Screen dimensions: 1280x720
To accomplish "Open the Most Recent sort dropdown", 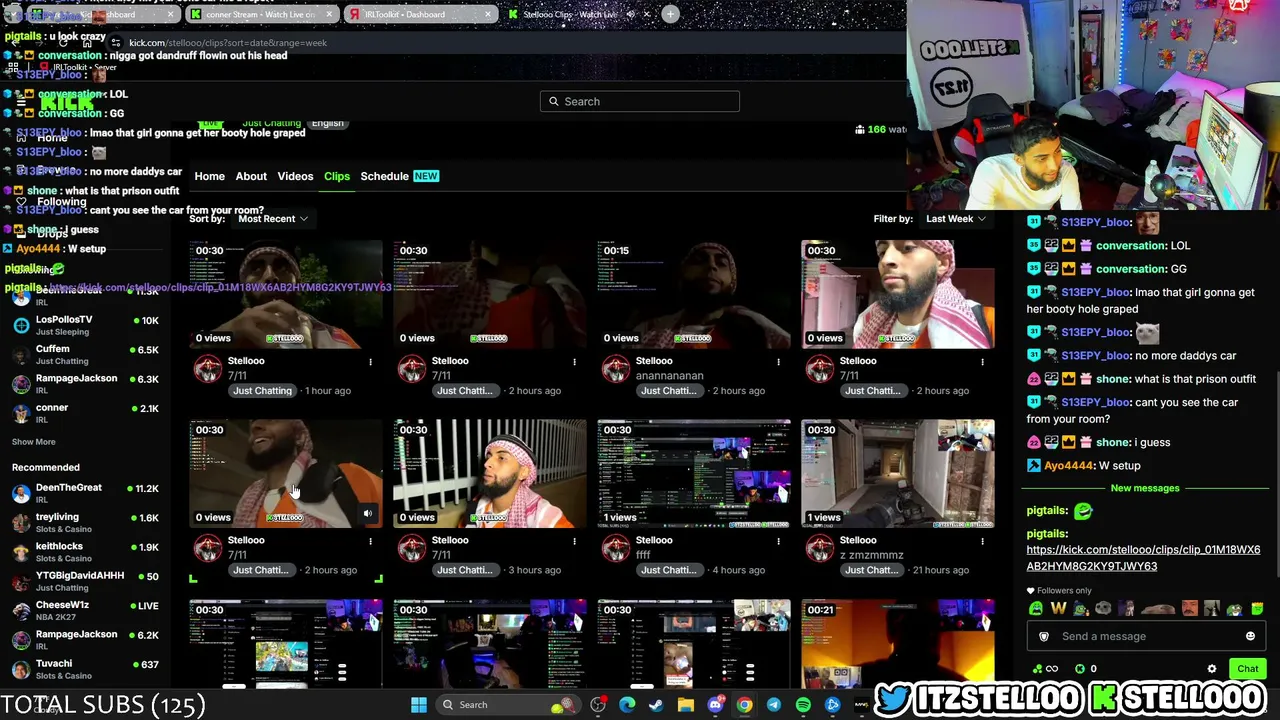I will tap(273, 219).
